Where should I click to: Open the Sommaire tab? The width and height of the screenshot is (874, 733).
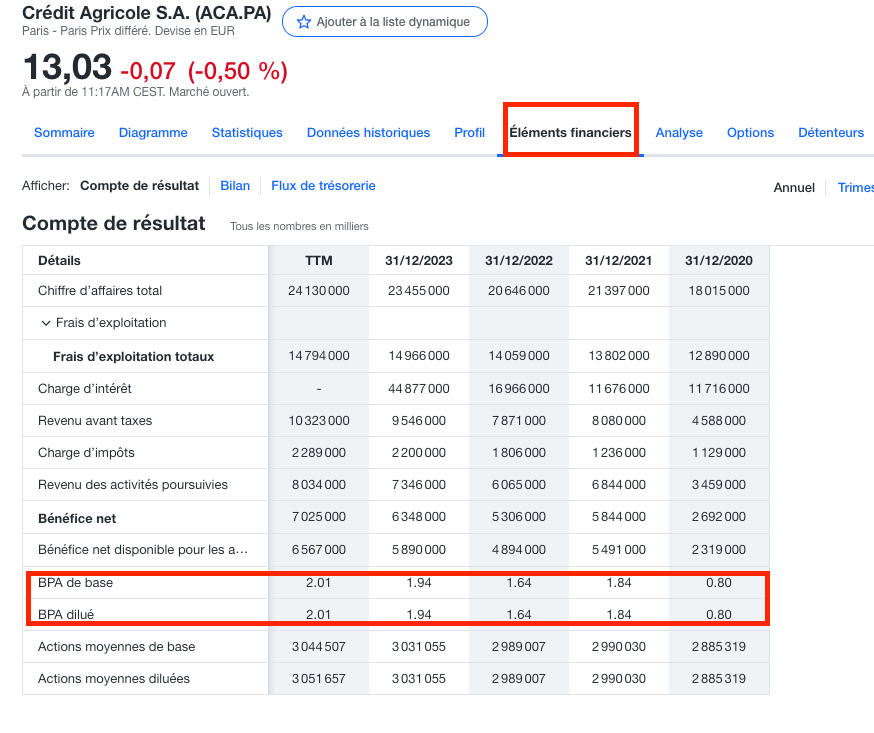pos(64,133)
